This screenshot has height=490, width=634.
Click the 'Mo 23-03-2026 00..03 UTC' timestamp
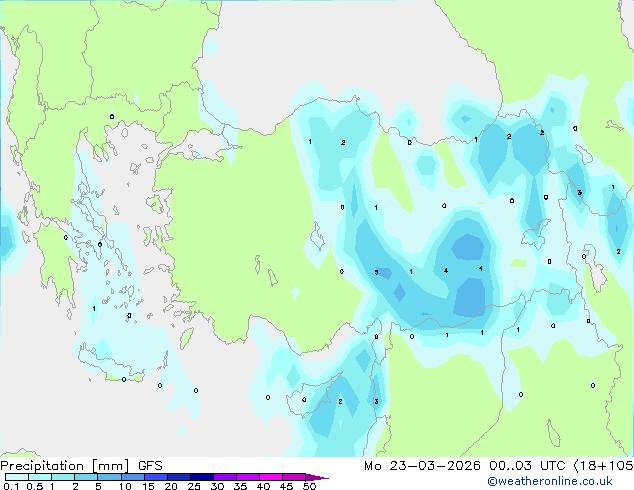465,466
